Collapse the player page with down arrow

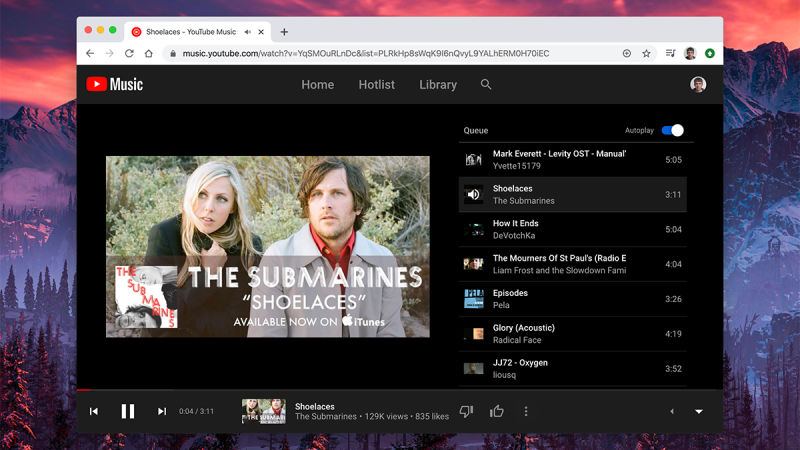[x=699, y=411]
